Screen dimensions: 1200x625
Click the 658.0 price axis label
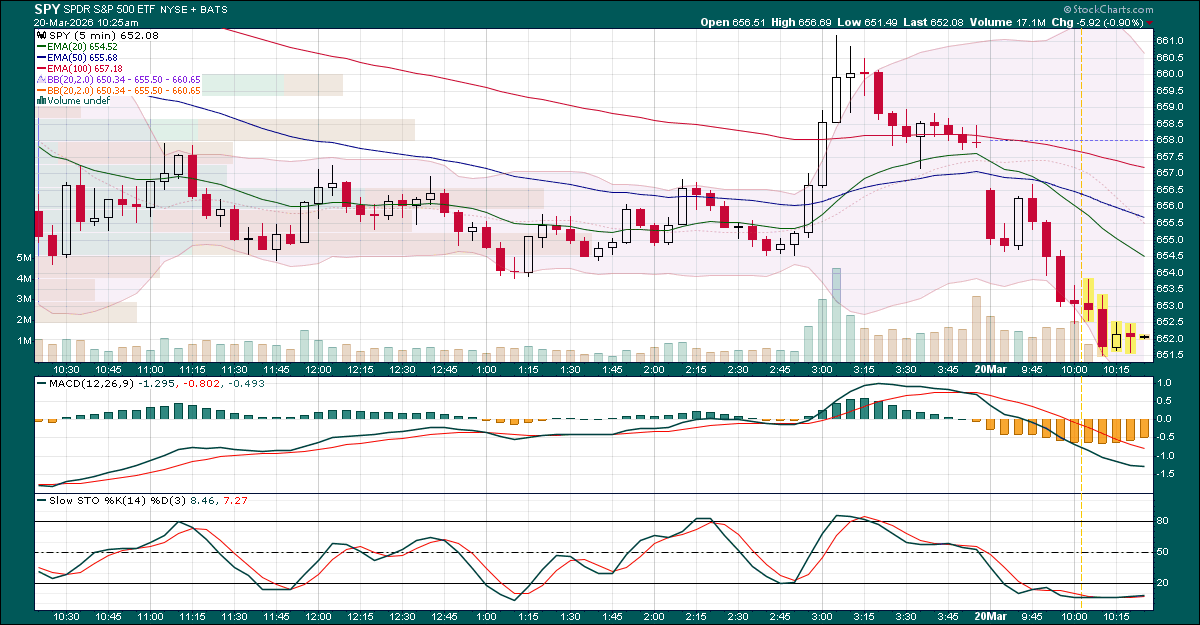point(1170,139)
